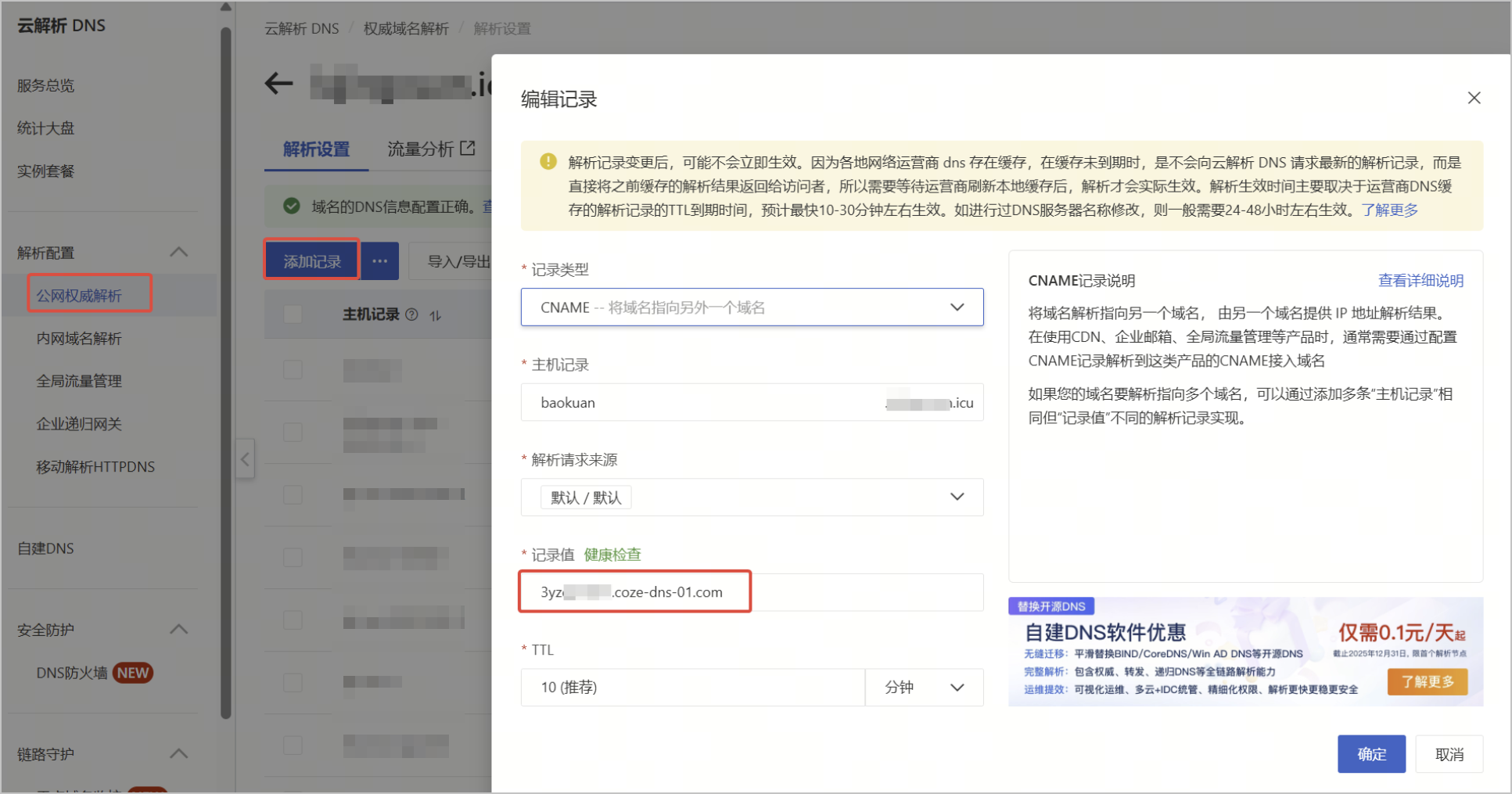Open the TTL unit 分钟 dropdown

pyautogui.click(x=924, y=687)
